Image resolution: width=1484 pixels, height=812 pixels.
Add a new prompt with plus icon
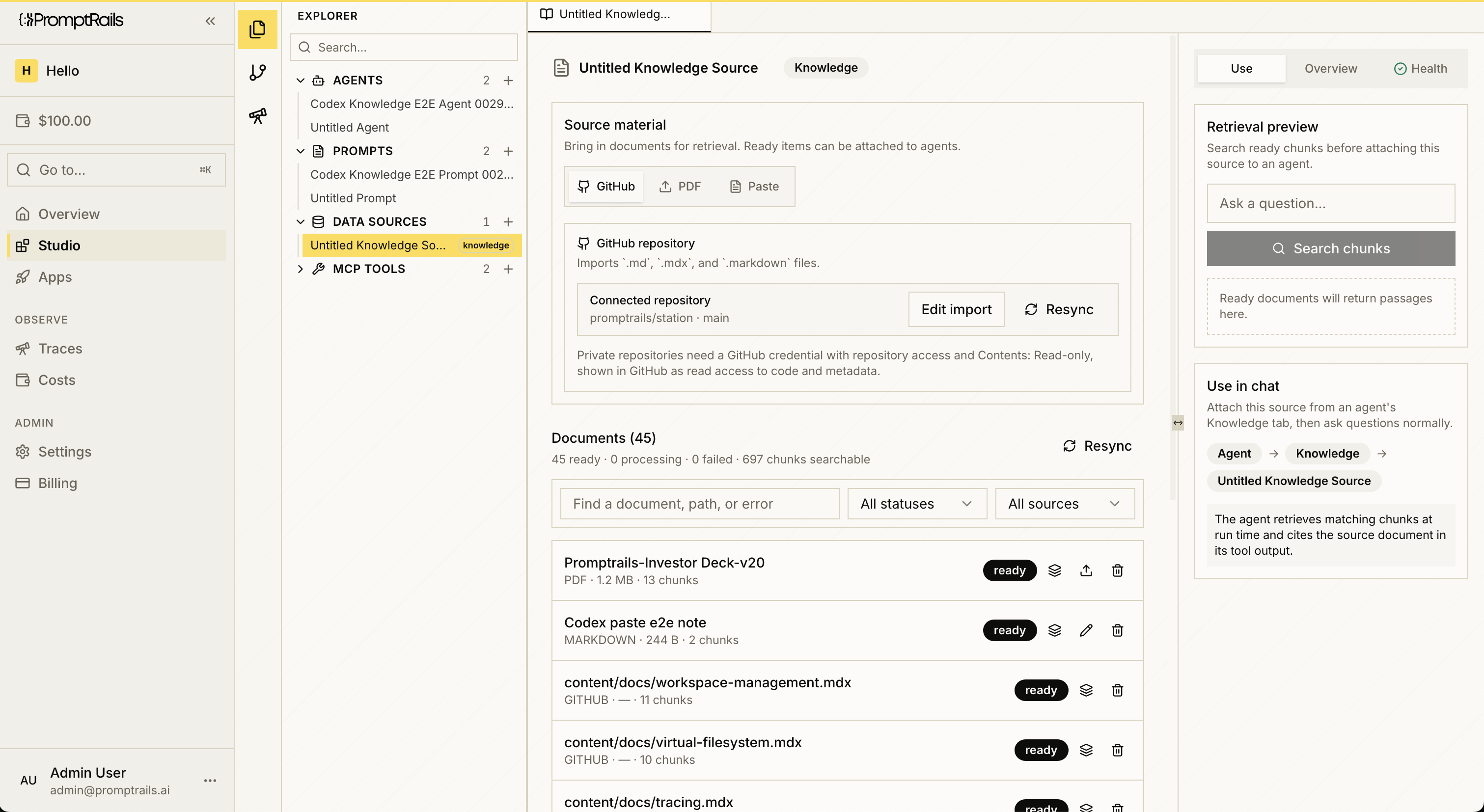(x=508, y=151)
